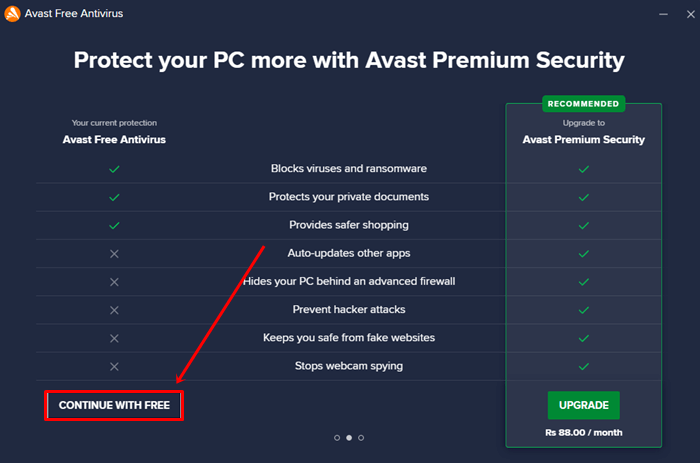This screenshot has height=463, width=700.
Task: Click Free checkmark for Provides safer shopping
Action: (114, 225)
